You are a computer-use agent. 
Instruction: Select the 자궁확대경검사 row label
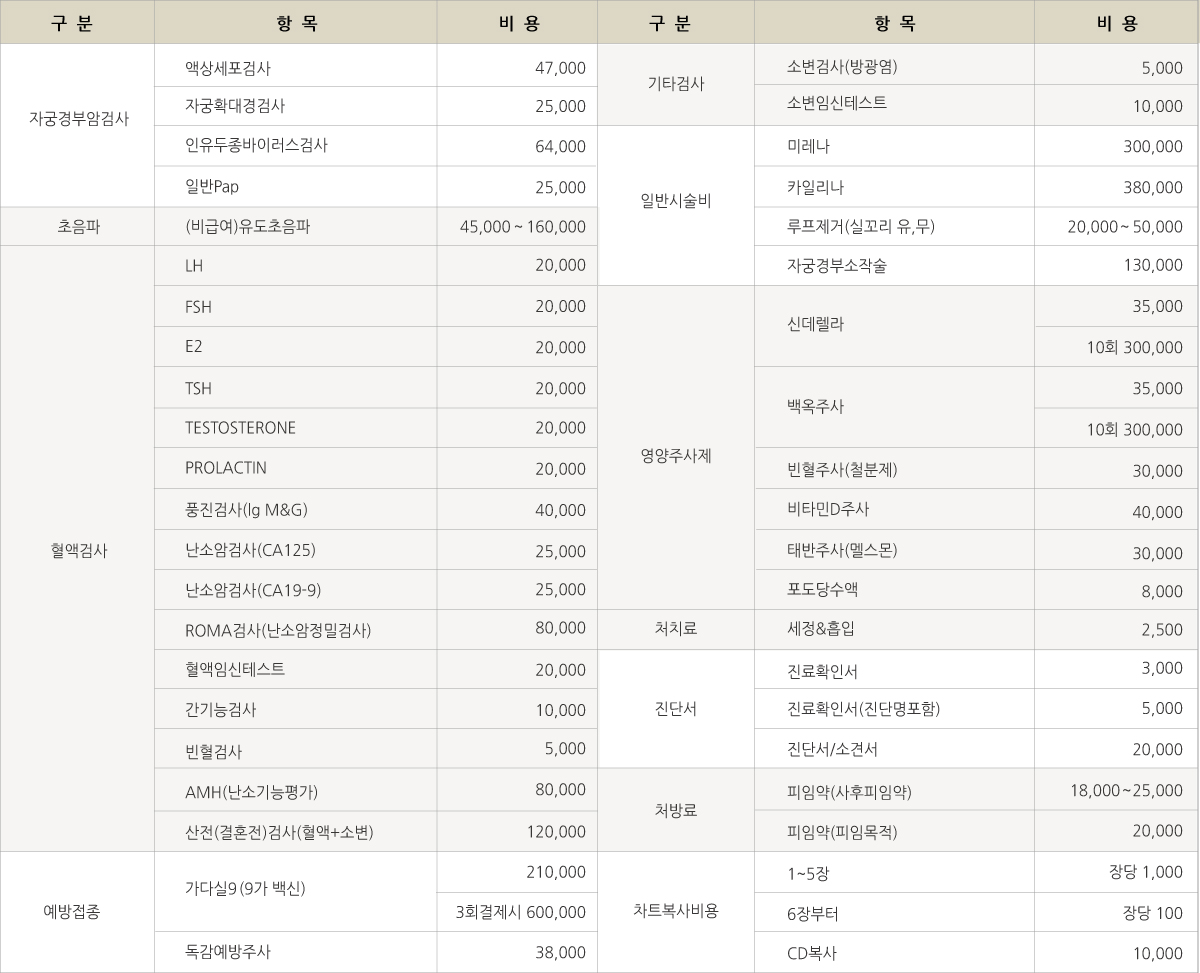235,105
